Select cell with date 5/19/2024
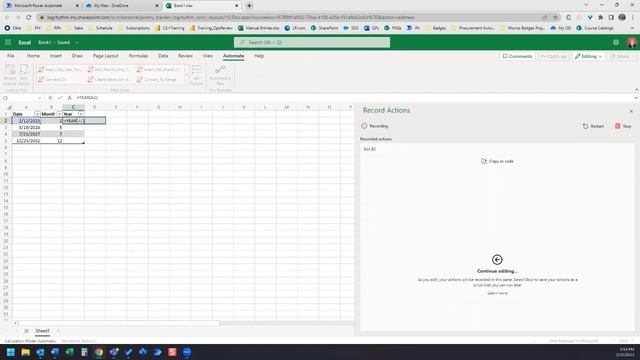 point(27,127)
